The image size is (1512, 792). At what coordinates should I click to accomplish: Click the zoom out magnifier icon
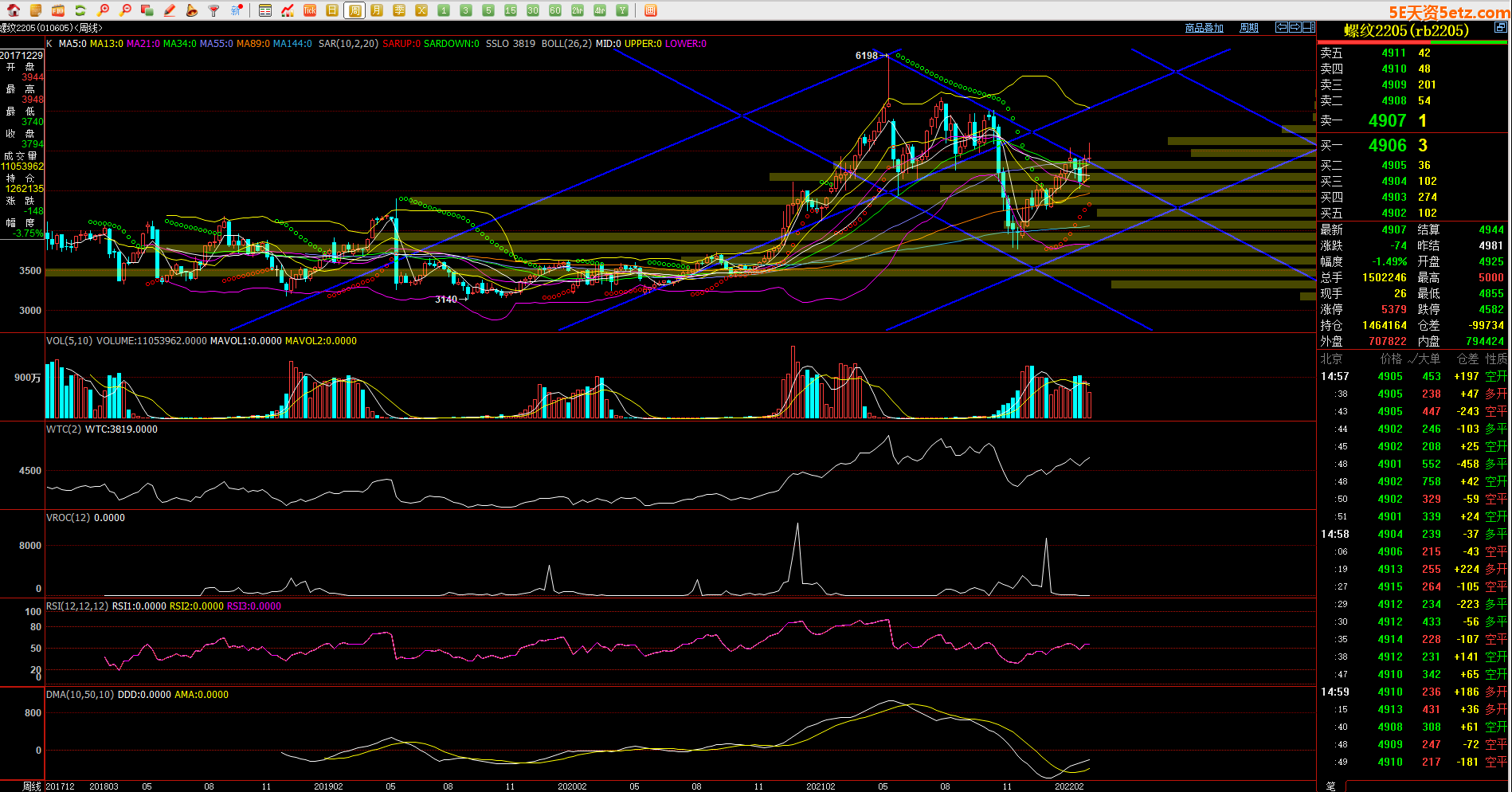coord(125,10)
